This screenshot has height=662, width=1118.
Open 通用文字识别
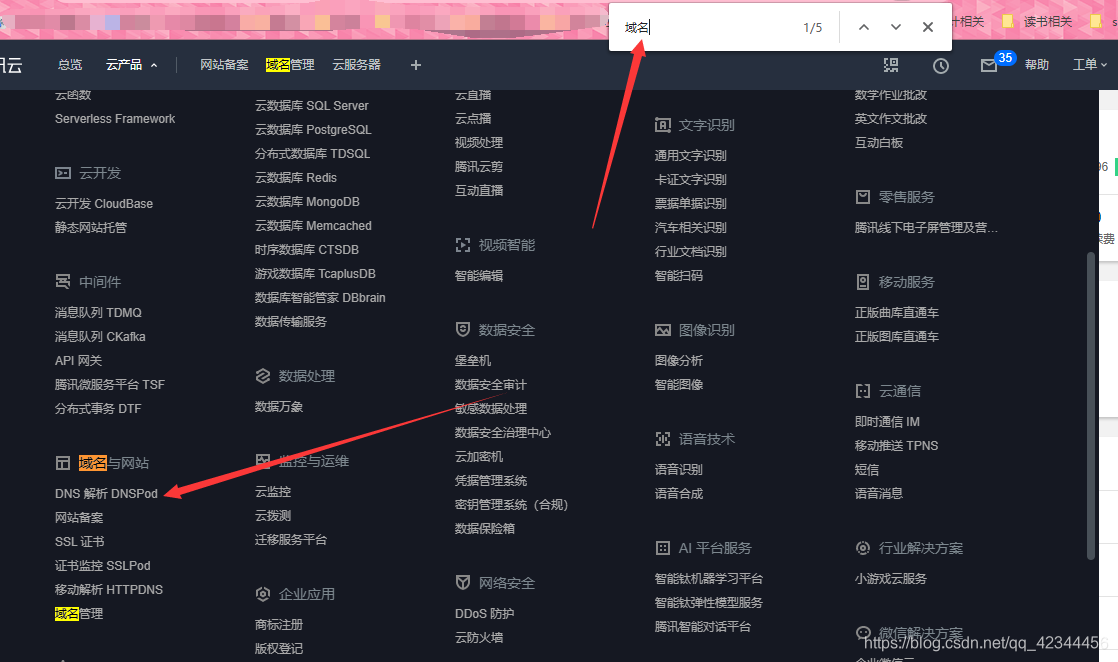click(x=690, y=156)
